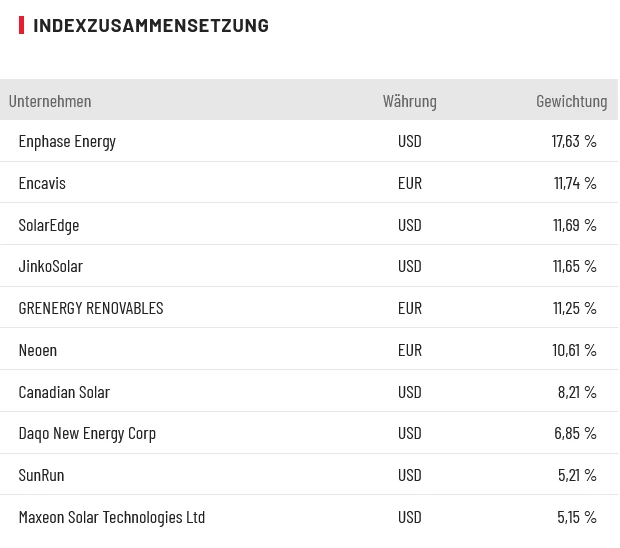This screenshot has height=548, width=620.
Task: Click the Neoen company name
Action: pyautogui.click(x=38, y=350)
